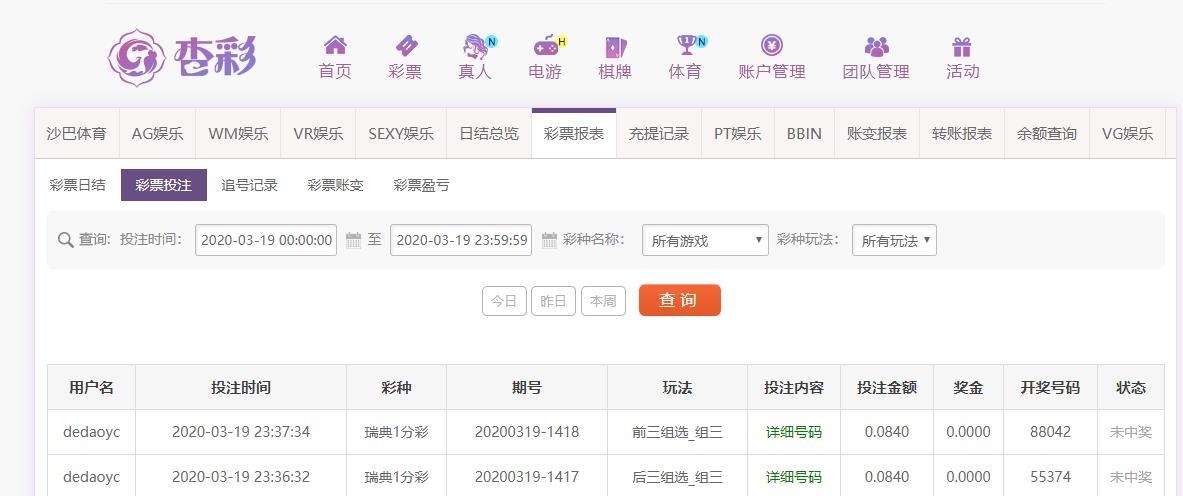Open the 电游 gamepad icon

[x=545, y=46]
